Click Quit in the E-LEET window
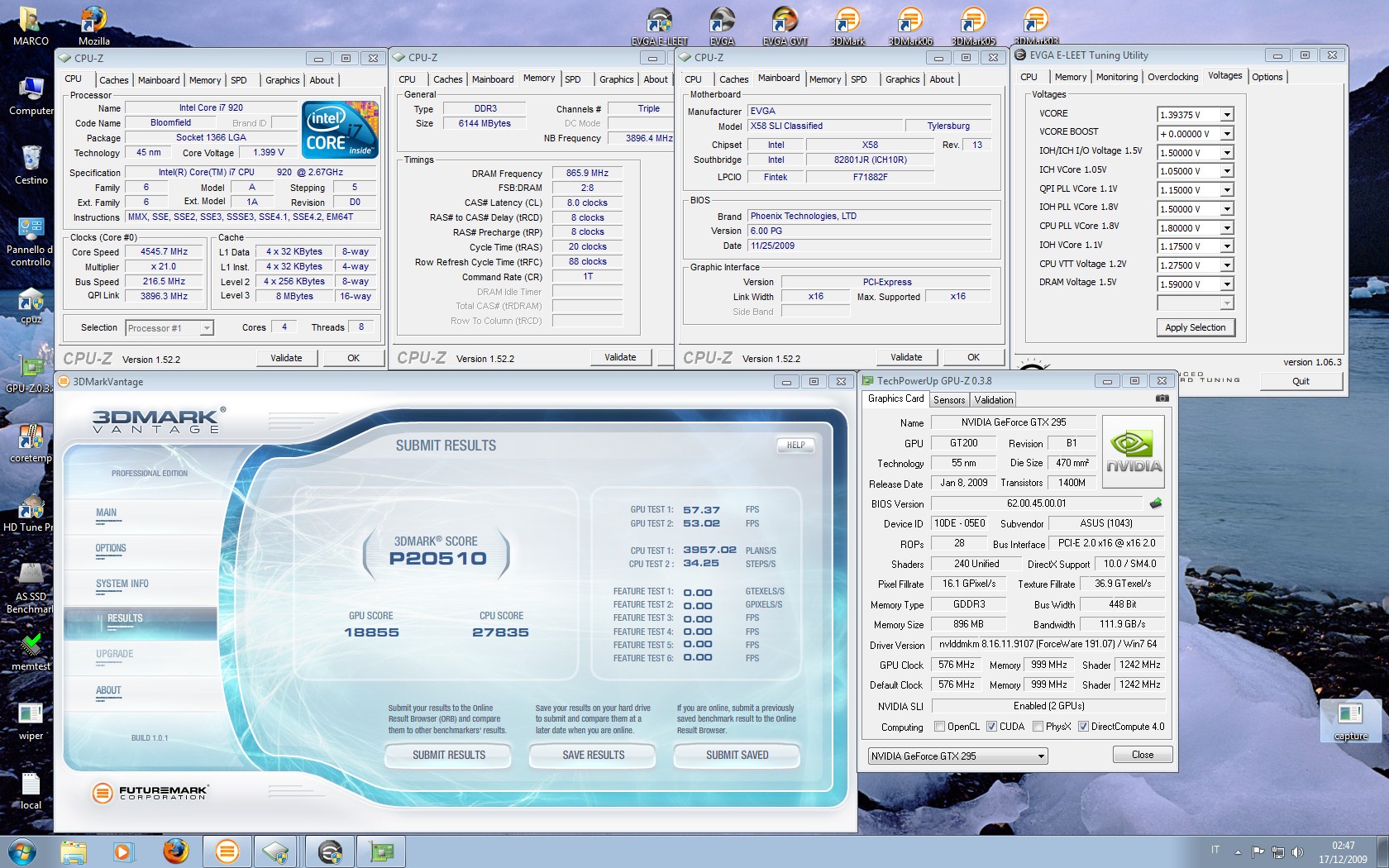1389x868 pixels. click(x=1301, y=381)
